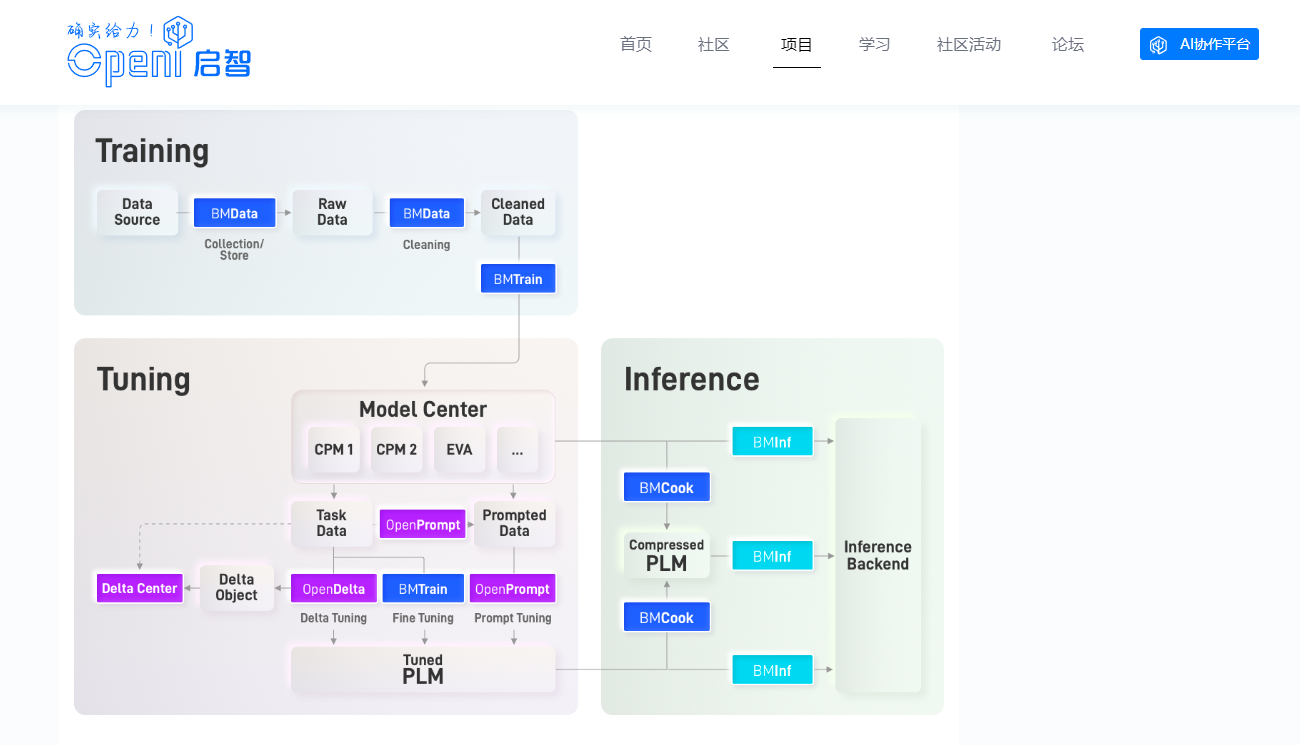Click the Model Center title
1300x745 pixels.
pos(423,409)
